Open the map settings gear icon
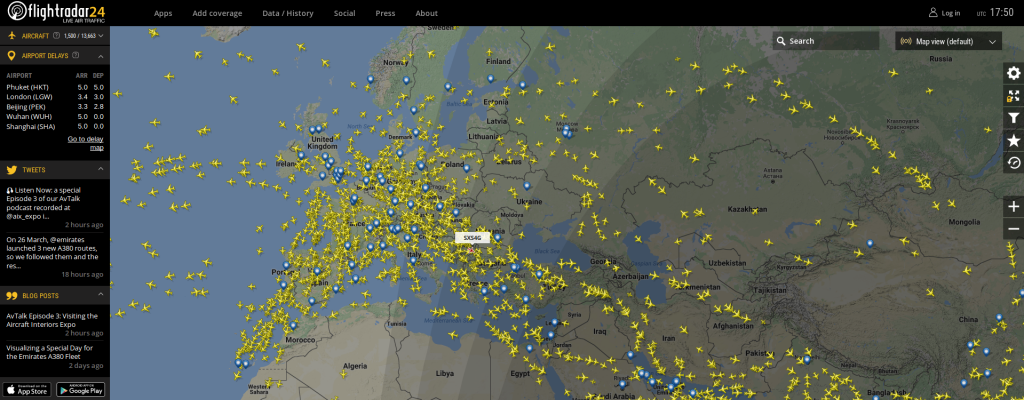Image resolution: width=1024 pixels, height=400 pixels. click(x=1014, y=73)
